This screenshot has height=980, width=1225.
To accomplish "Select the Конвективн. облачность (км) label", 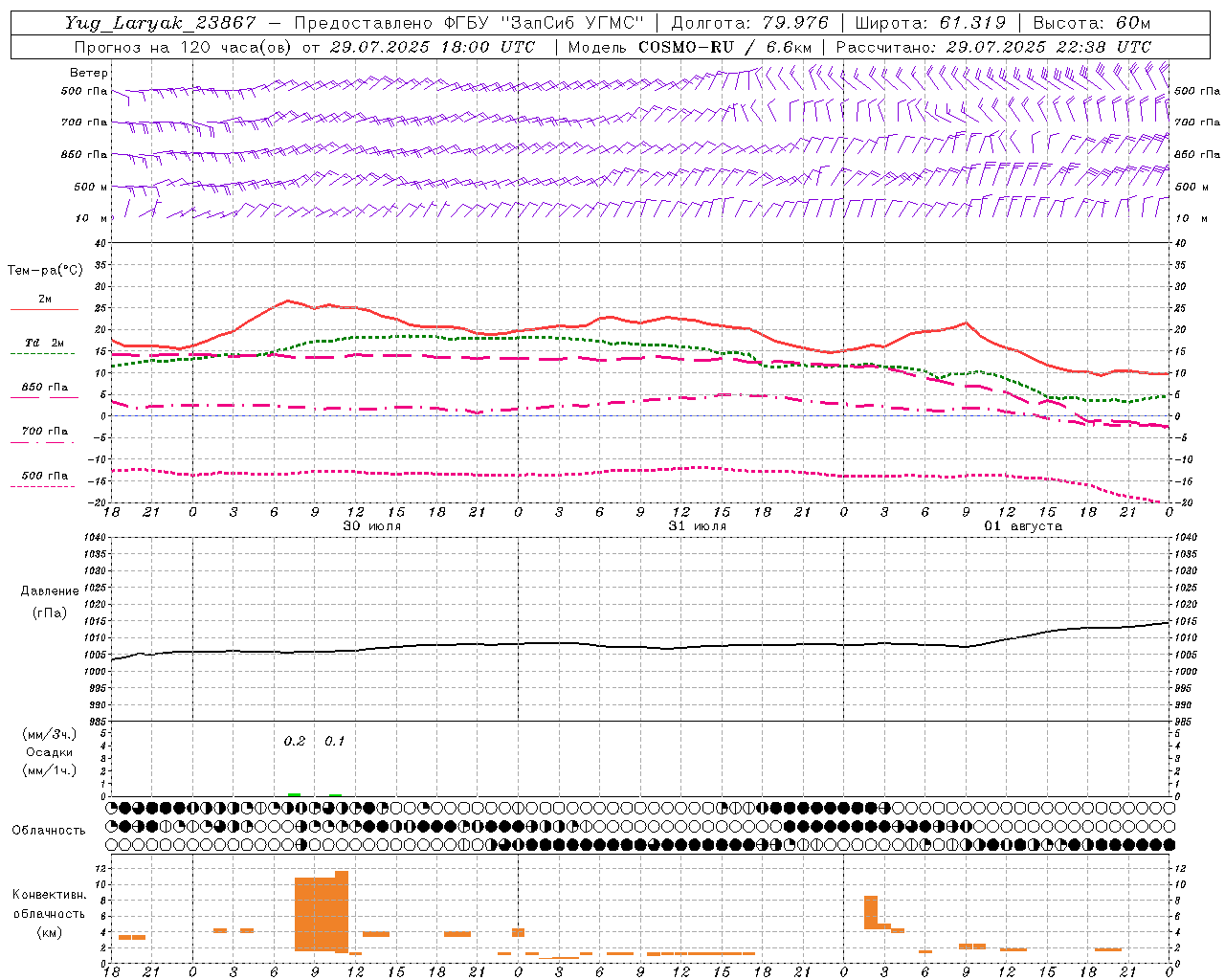I will pos(49,913).
